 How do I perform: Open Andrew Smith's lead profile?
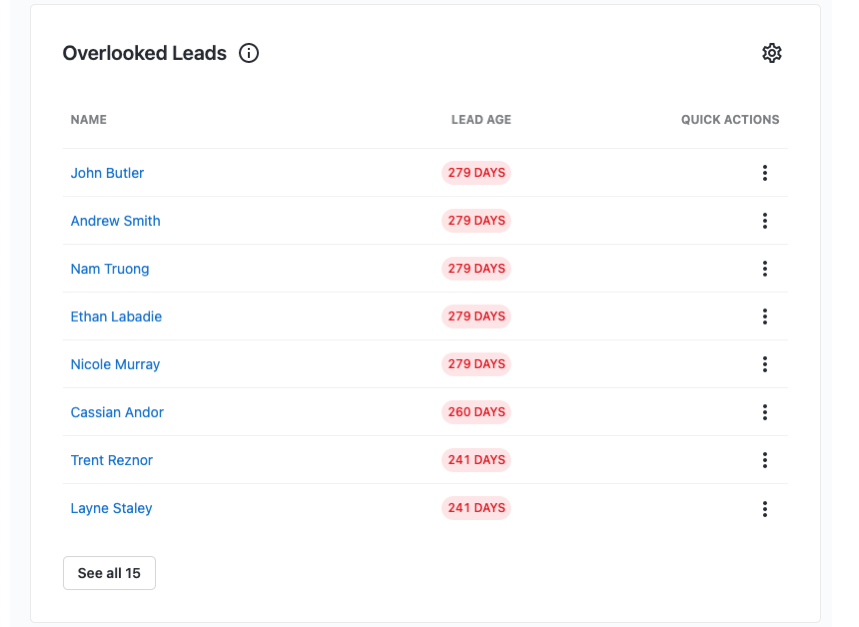pyautogui.click(x=115, y=221)
